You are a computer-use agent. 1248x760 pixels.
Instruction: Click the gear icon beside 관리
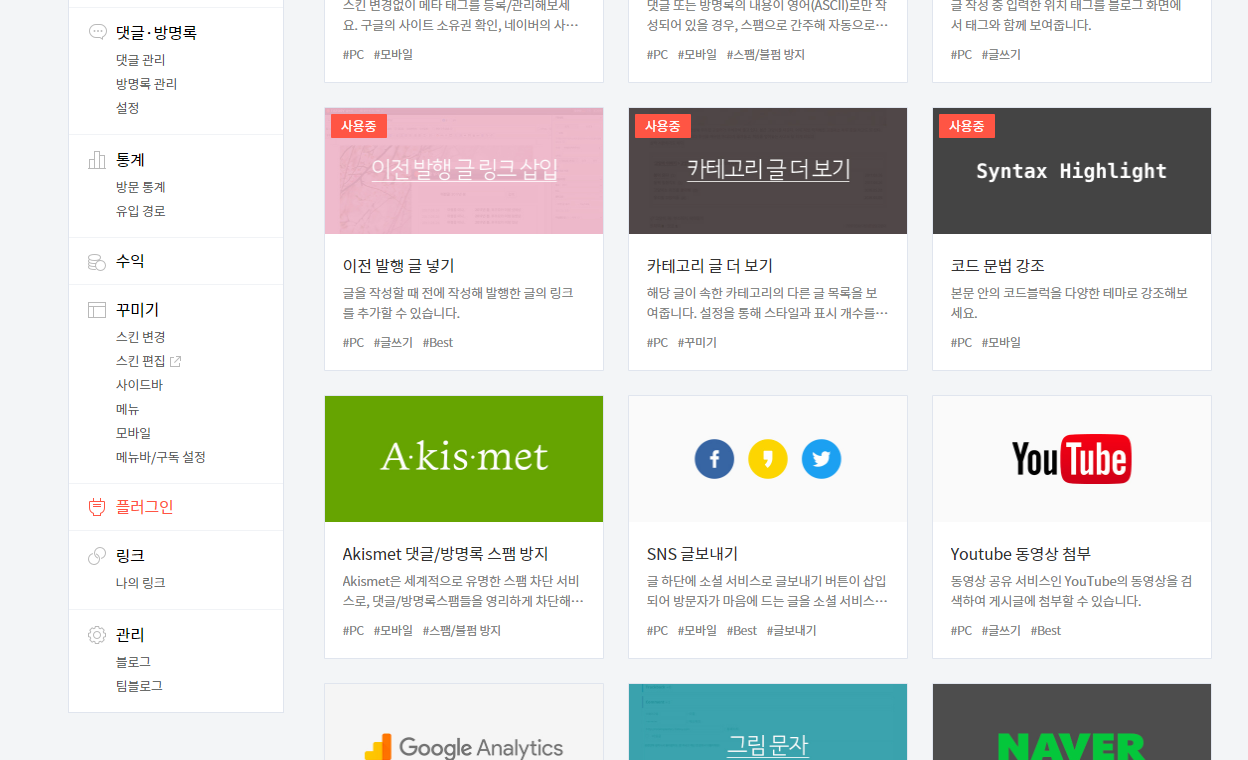tap(97, 635)
